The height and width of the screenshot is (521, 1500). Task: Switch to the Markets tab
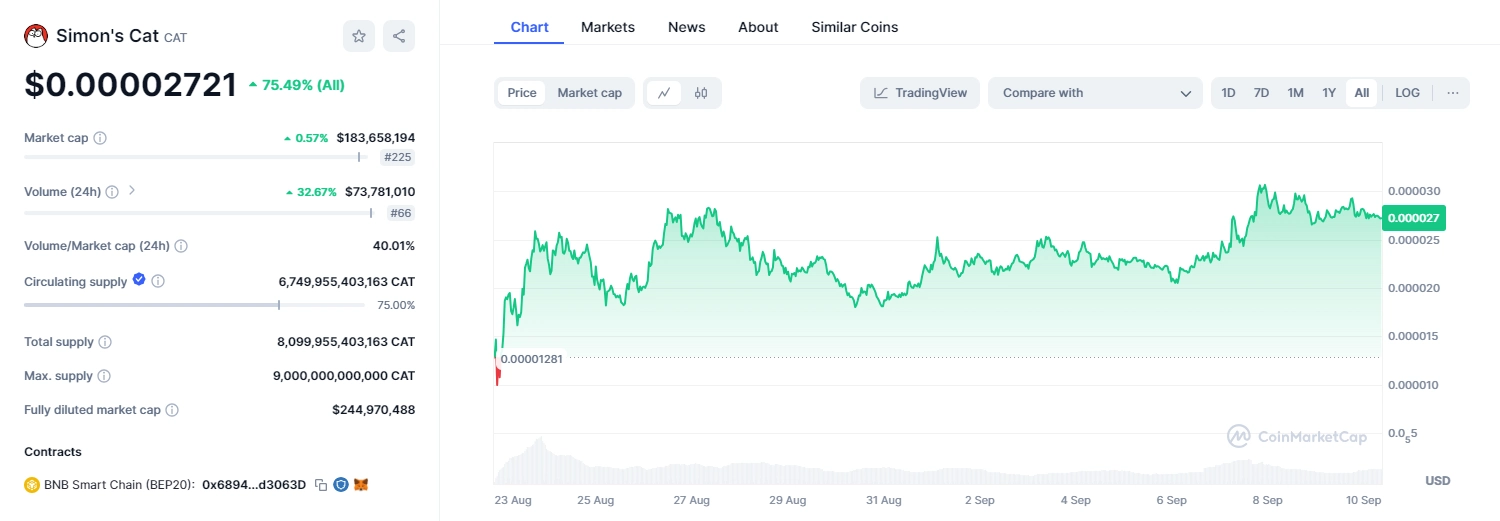coord(607,27)
